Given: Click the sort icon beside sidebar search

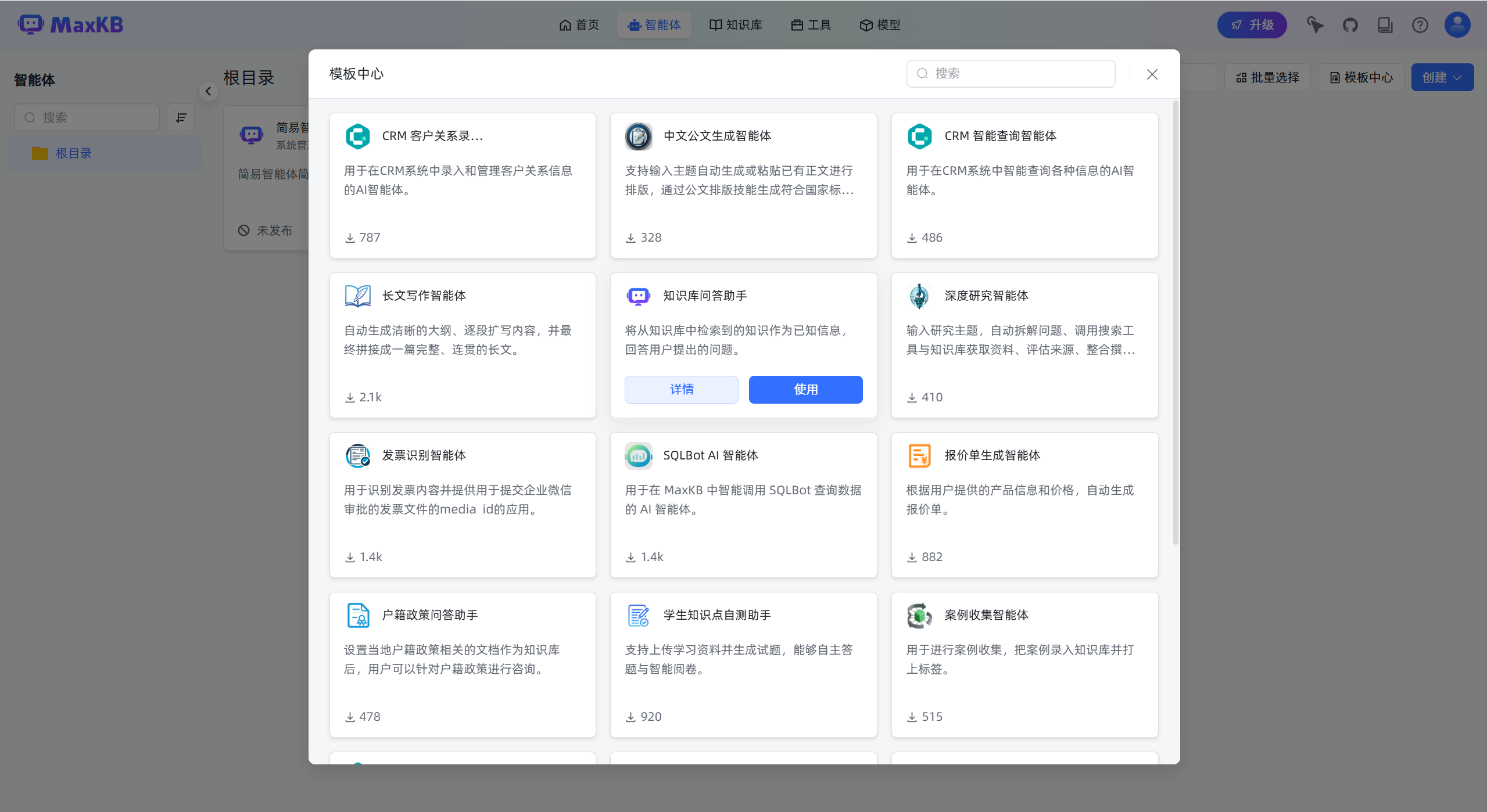Looking at the screenshot, I should [x=181, y=117].
